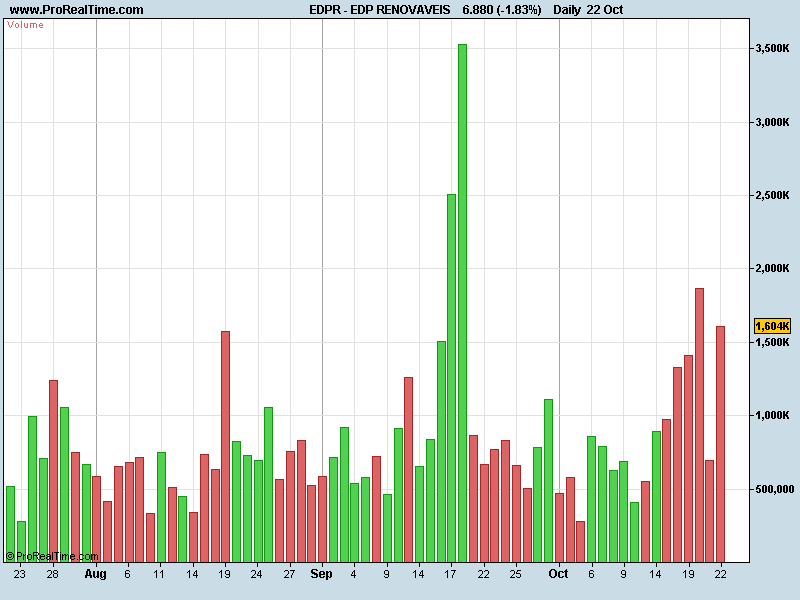Click the ©ProRealTime.com copyright text
The image size is (800, 600).
(x=52, y=556)
